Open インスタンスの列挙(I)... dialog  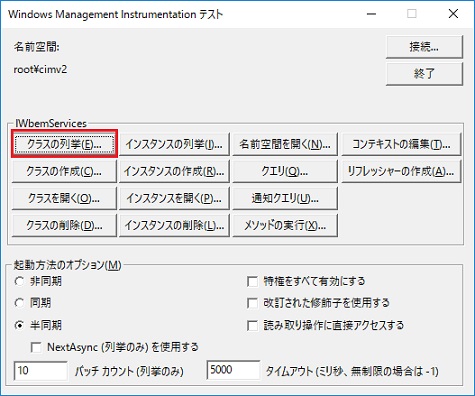(174, 144)
